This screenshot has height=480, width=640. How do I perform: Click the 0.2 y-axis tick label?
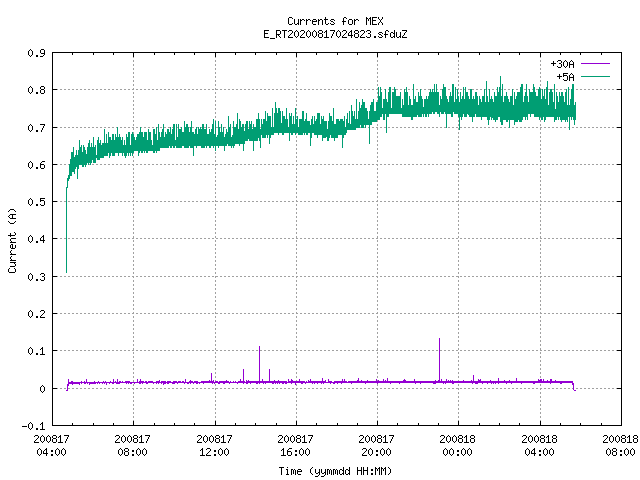pos(36,314)
